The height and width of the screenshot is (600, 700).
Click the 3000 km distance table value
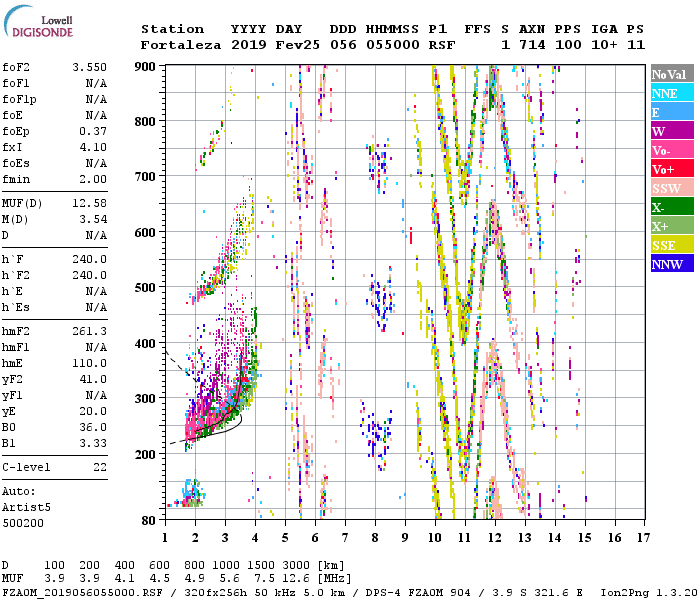point(296,566)
